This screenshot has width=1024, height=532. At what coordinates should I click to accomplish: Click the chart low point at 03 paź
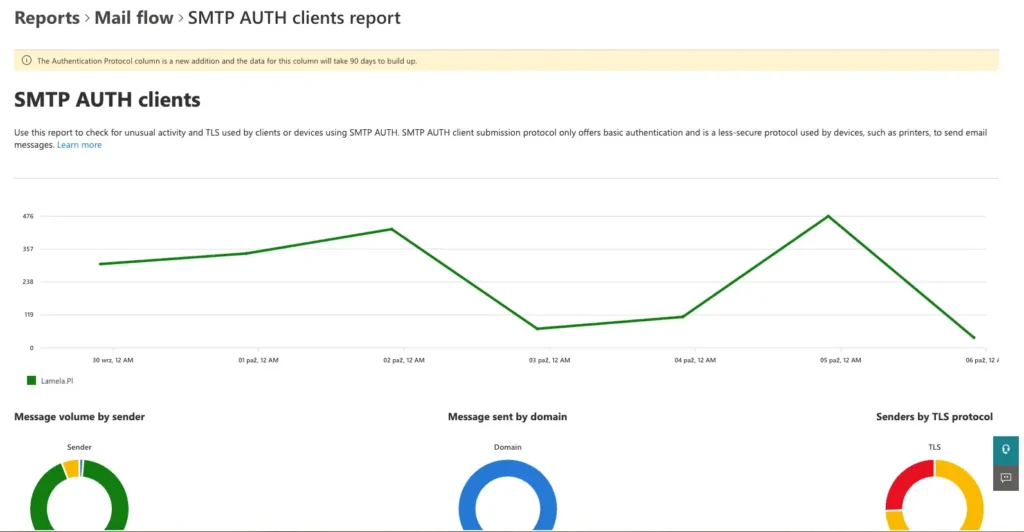click(537, 328)
